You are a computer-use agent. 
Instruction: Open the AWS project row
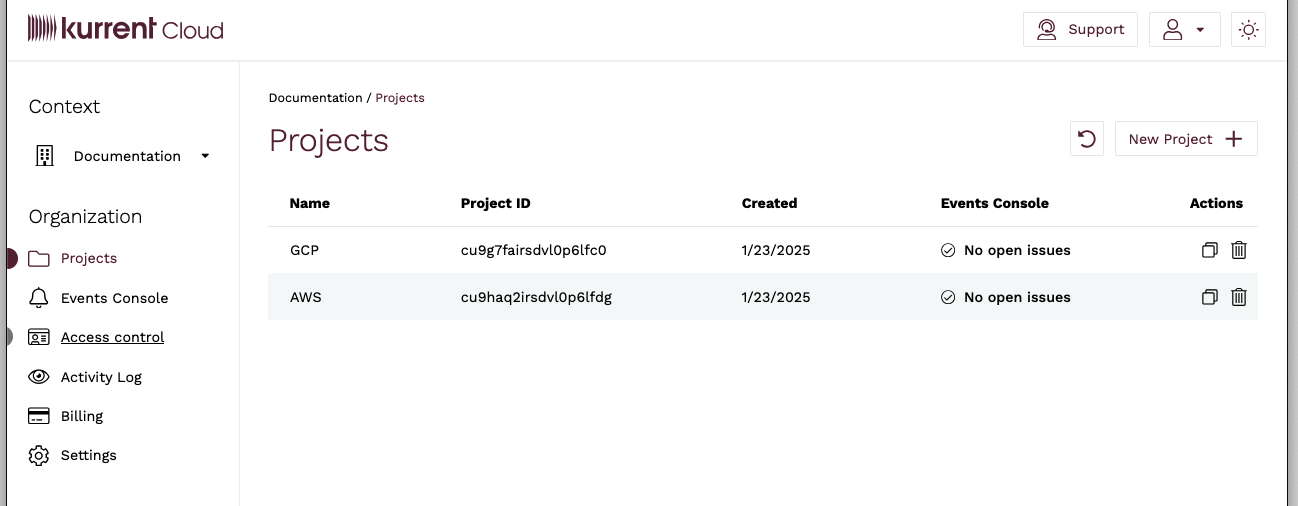pos(305,297)
